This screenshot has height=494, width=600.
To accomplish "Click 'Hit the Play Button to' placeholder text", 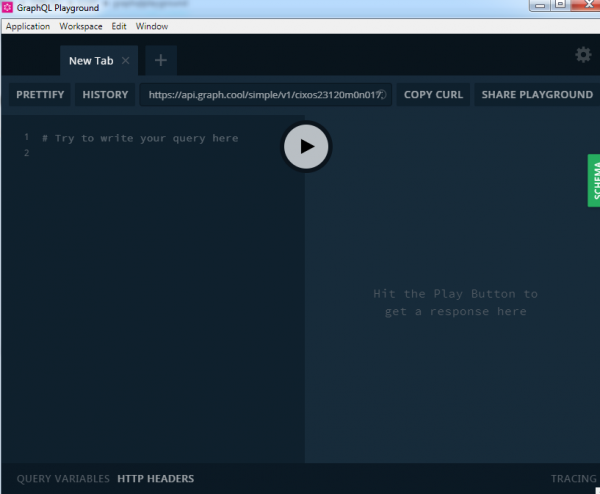I will coord(455,294).
